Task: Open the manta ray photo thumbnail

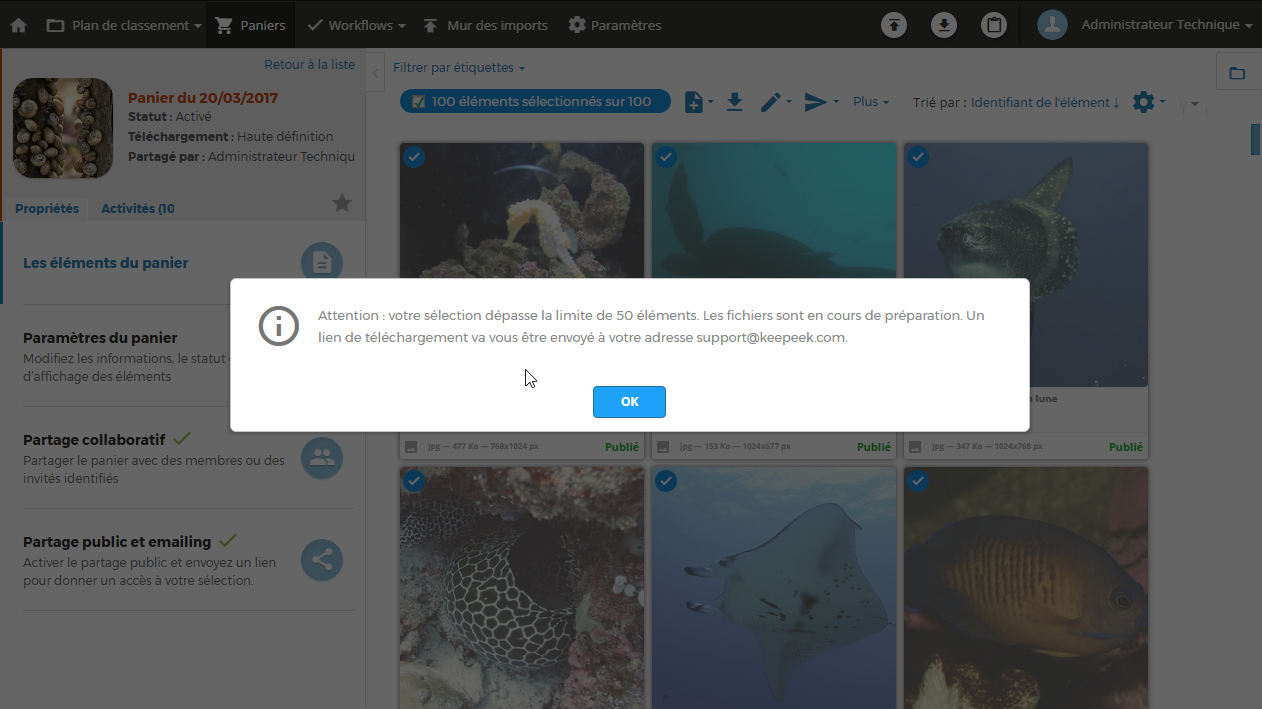Action: pyautogui.click(x=774, y=588)
